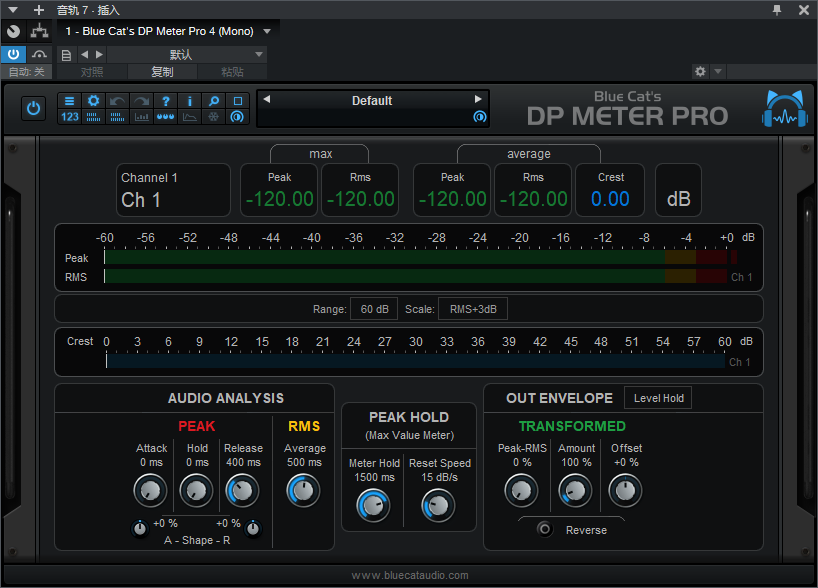Click the envelope curve graph icon
Image resolution: width=818 pixels, height=588 pixels.
tap(189, 116)
